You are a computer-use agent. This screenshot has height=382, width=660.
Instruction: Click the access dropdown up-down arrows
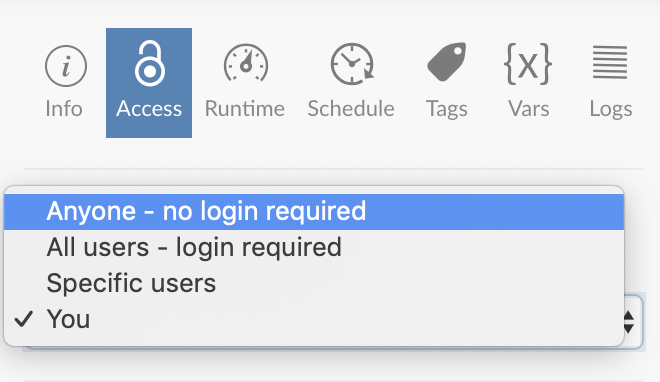tap(629, 322)
